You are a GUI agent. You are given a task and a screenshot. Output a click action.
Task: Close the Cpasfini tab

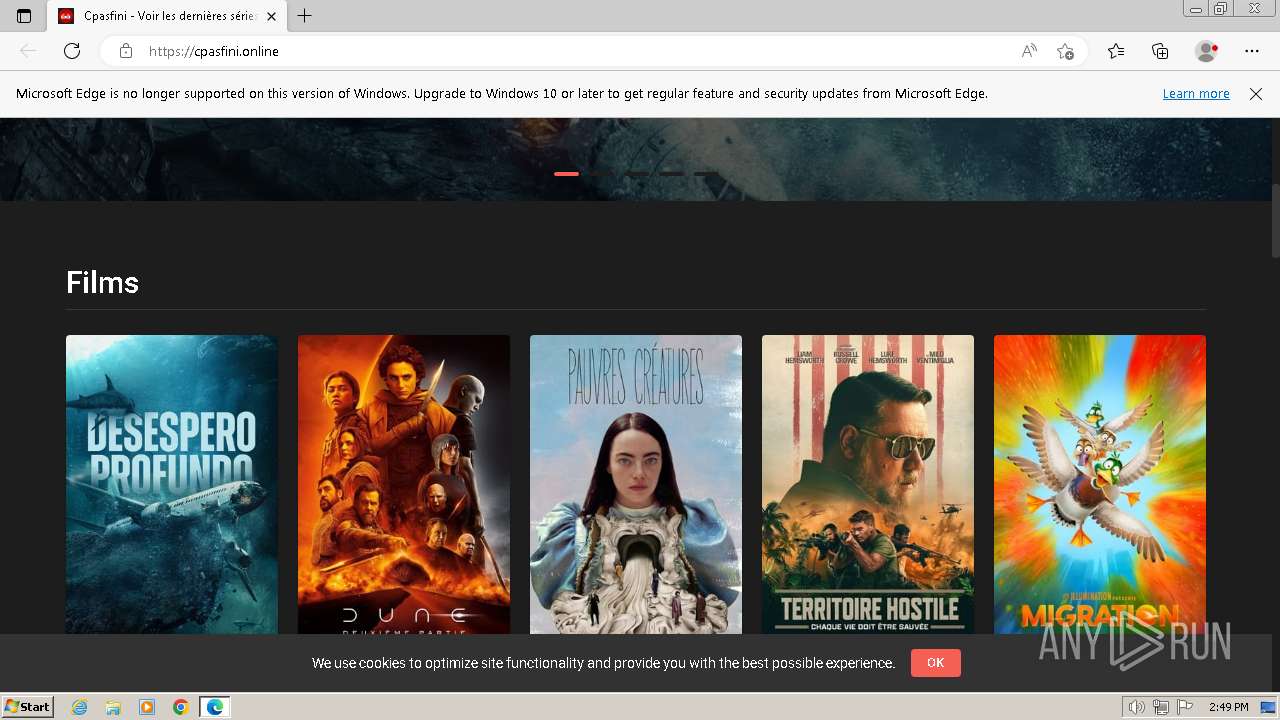tap(271, 16)
